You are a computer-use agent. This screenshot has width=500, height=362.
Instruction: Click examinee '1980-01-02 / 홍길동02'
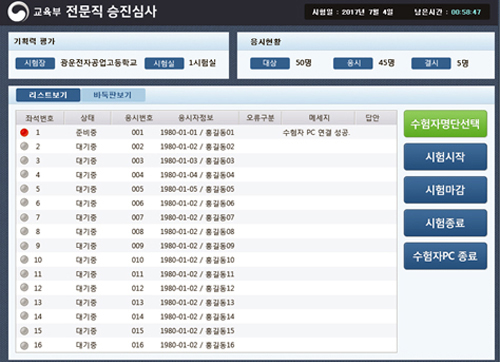click(197, 147)
